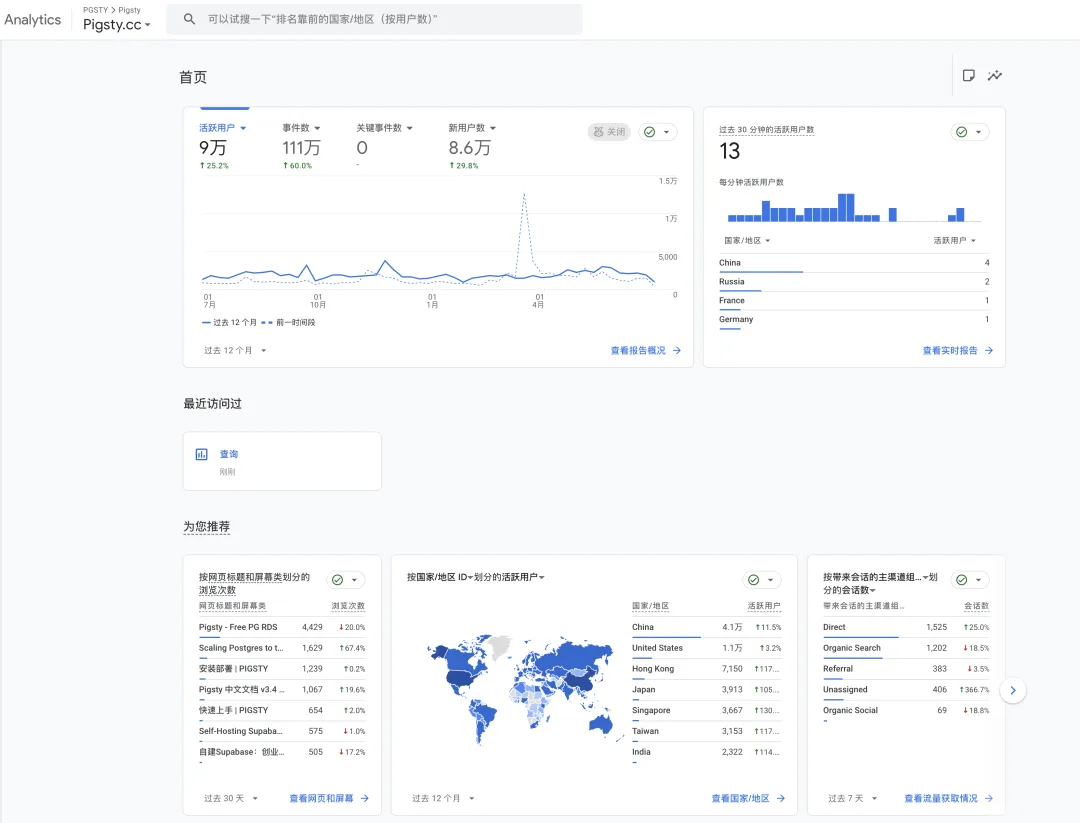Image resolution: width=1080 pixels, height=823 pixels.
Task: Open 查看实时报告 link
Action: coord(950,351)
